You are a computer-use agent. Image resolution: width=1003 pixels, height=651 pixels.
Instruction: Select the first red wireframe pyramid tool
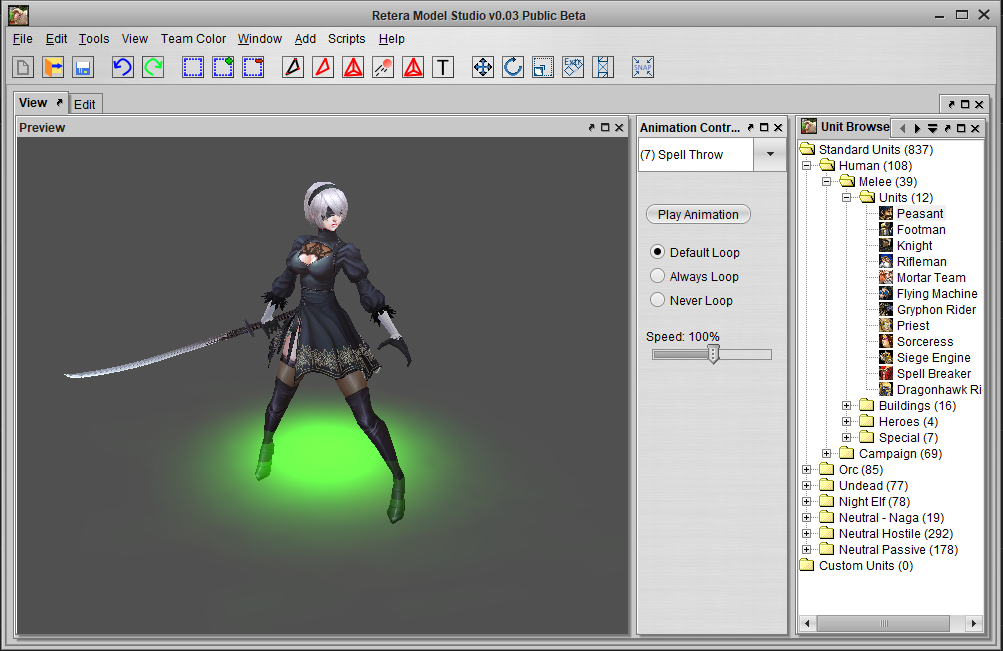point(353,67)
